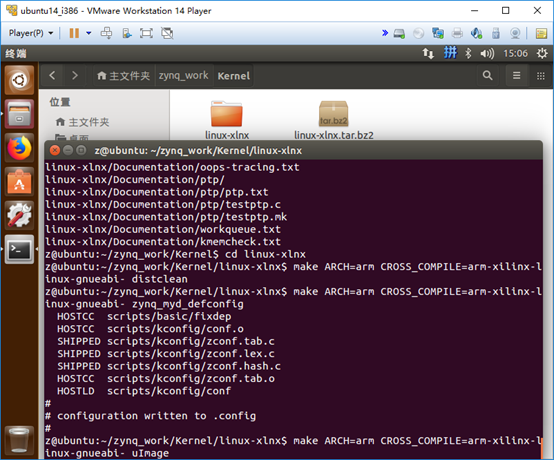Launch Firefox from the Ubuntu dock
The height and width of the screenshot is (460, 554).
[x=19, y=148]
